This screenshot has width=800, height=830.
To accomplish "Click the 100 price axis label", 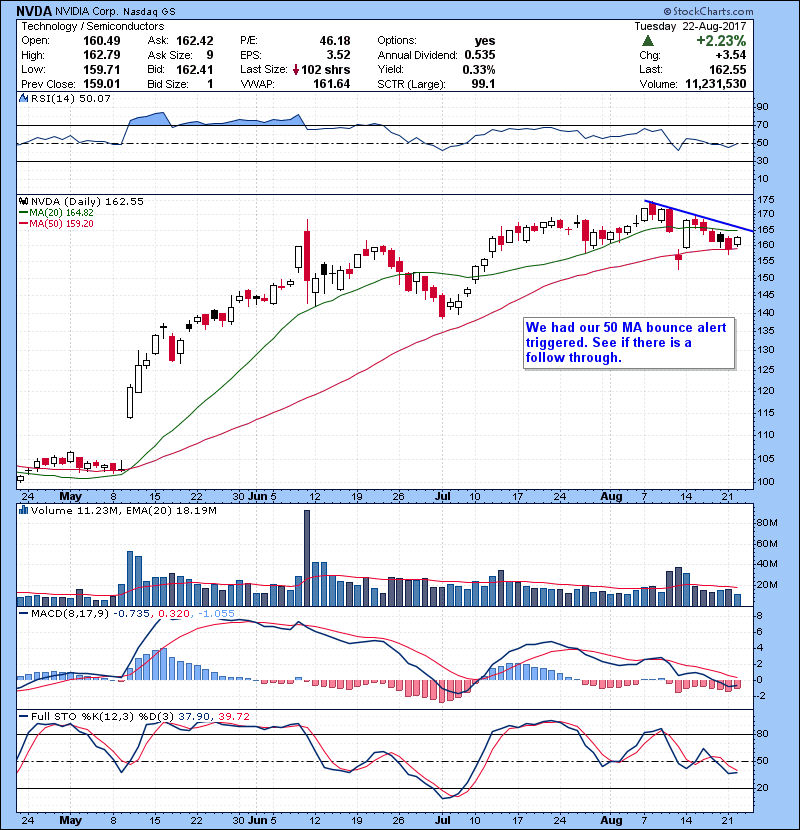I will [766, 482].
